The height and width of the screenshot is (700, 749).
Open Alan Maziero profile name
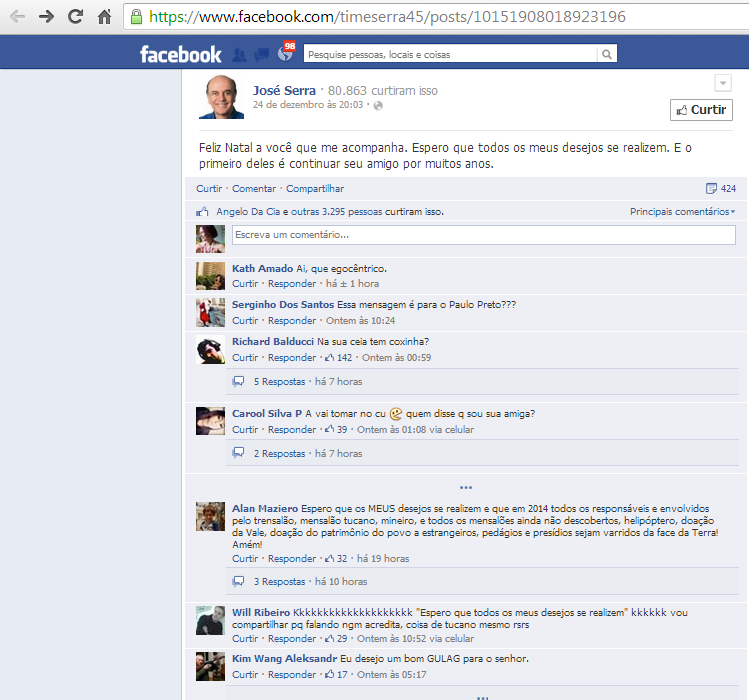[265, 508]
